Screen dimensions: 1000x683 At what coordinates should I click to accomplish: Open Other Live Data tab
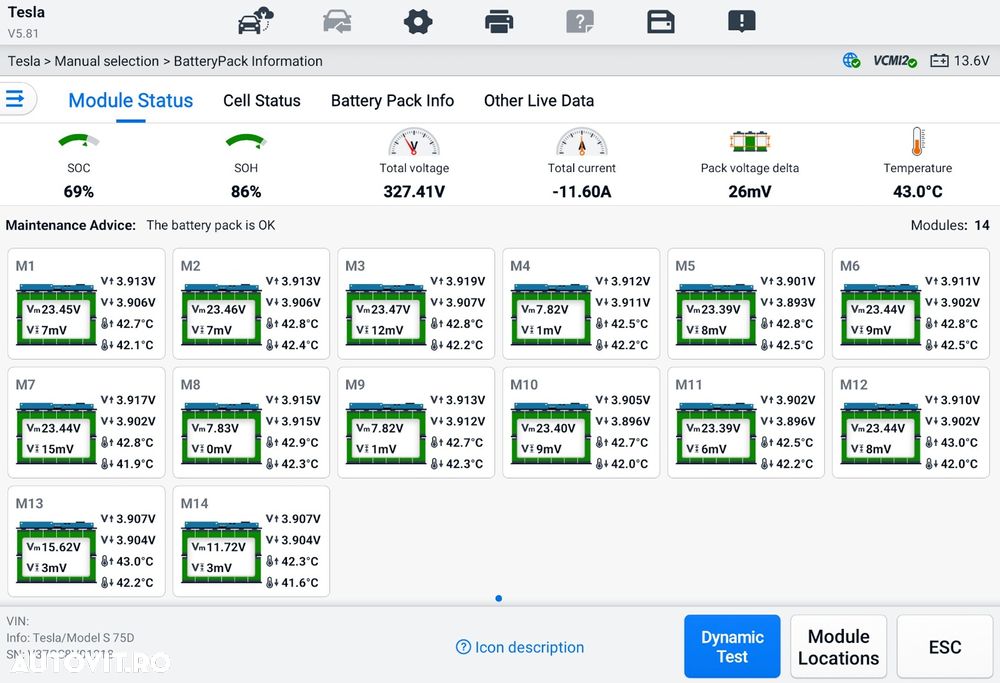[539, 101]
